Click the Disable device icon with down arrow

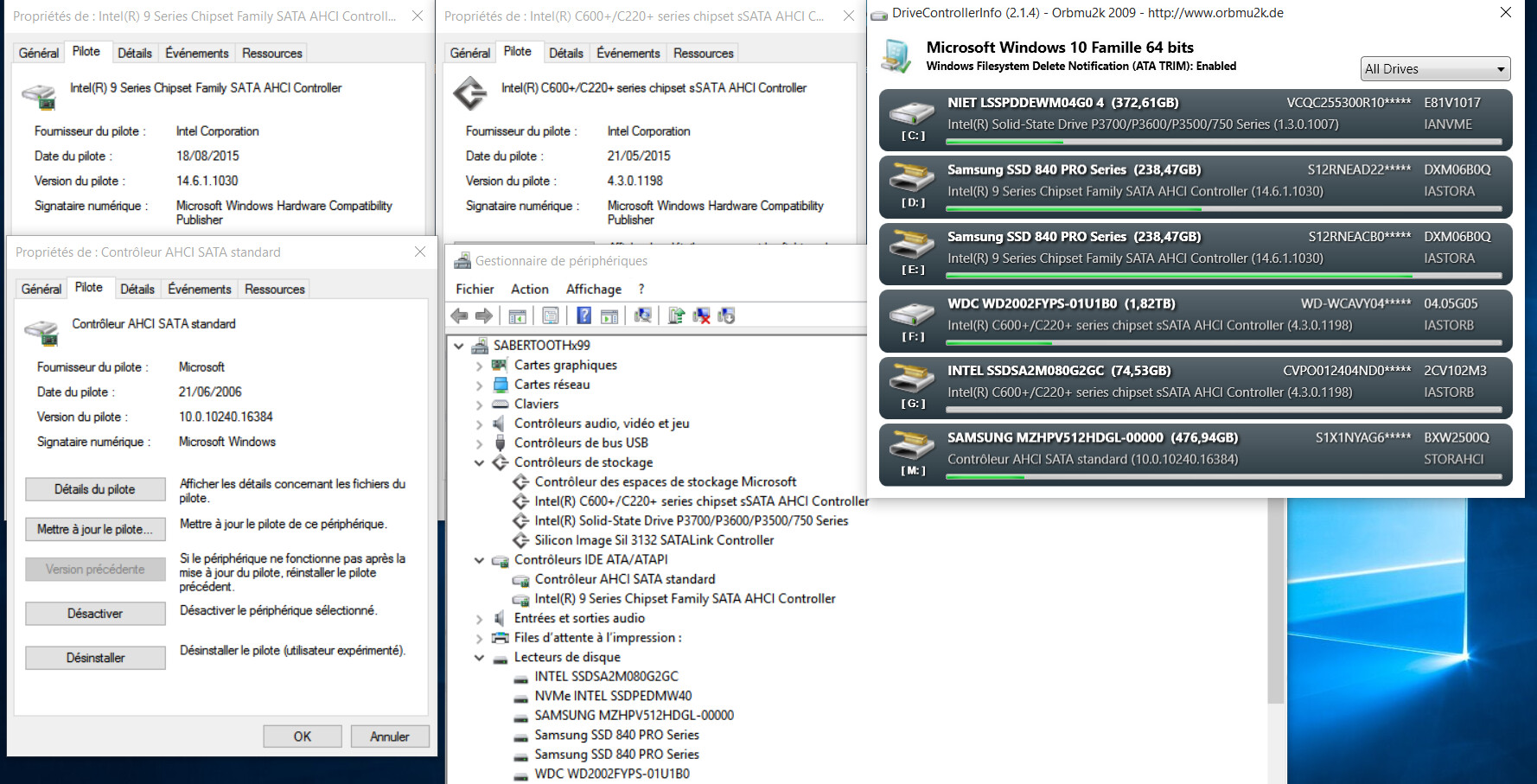[x=726, y=316]
